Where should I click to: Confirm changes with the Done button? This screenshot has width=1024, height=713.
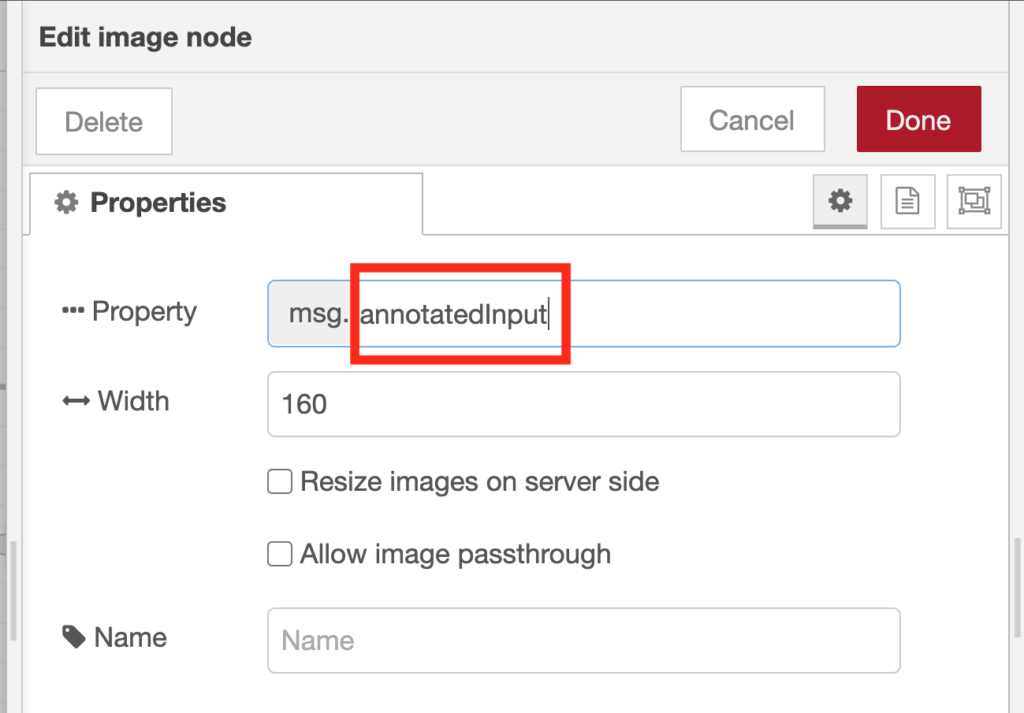pyautogui.click(x=918, y=119)
